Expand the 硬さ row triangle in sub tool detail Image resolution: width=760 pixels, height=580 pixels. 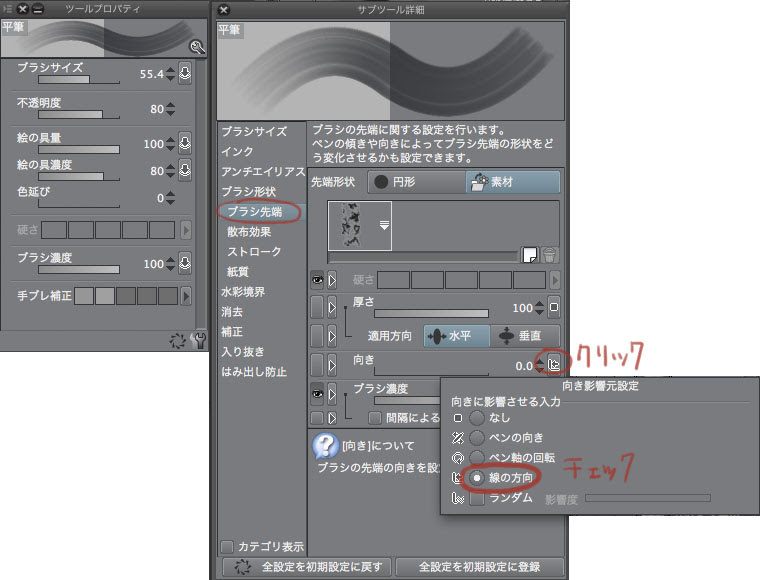[x=332, y=280]
